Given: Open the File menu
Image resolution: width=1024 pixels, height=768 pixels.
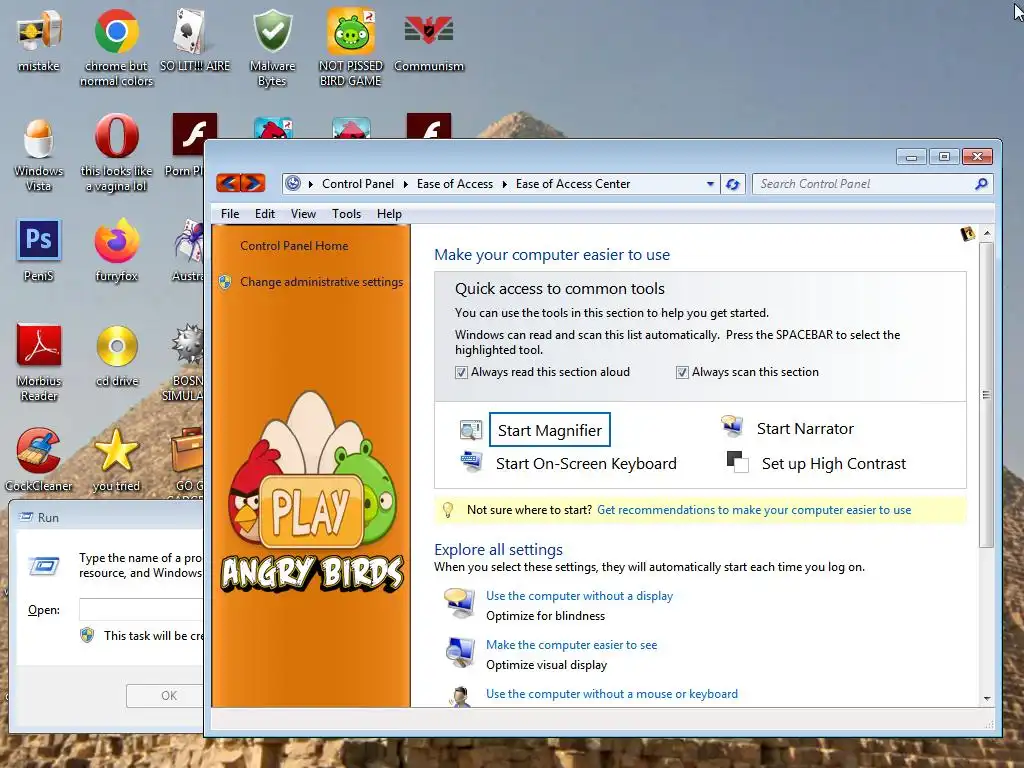Looking at the screenshot, I should [230, 214].
